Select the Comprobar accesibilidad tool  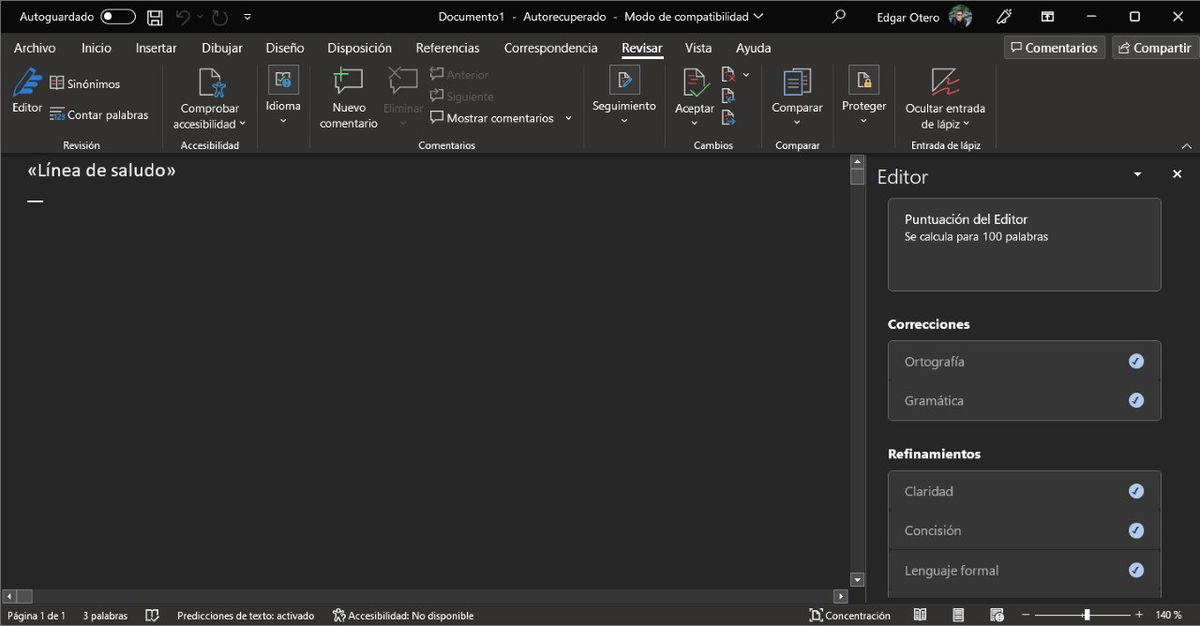tap(208, 95)
